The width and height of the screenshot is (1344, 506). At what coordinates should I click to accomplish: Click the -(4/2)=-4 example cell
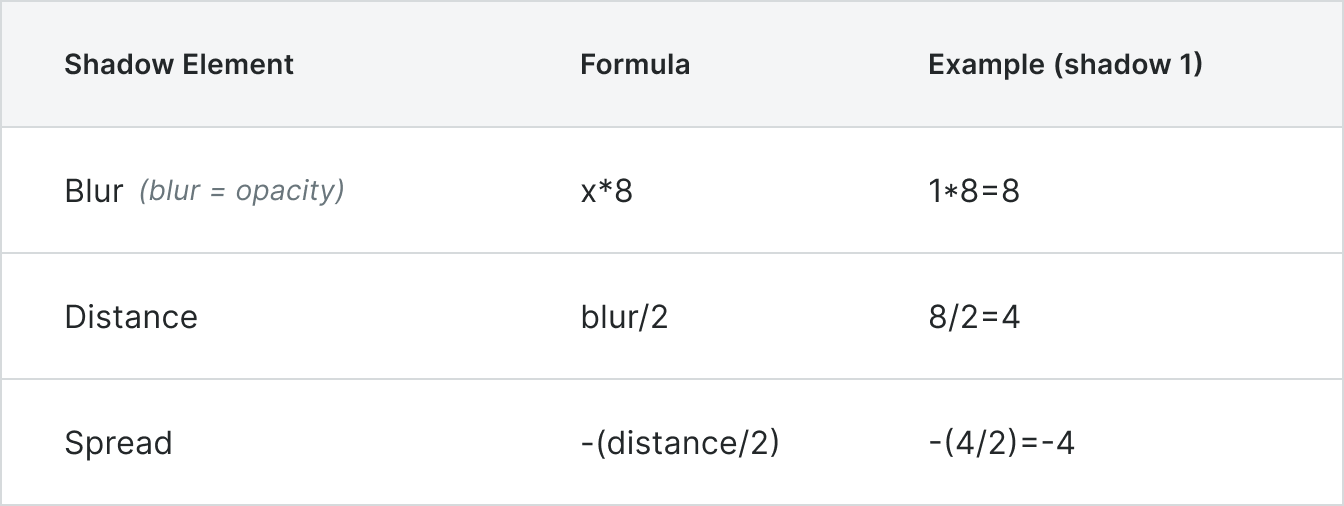click(1001, 443)
